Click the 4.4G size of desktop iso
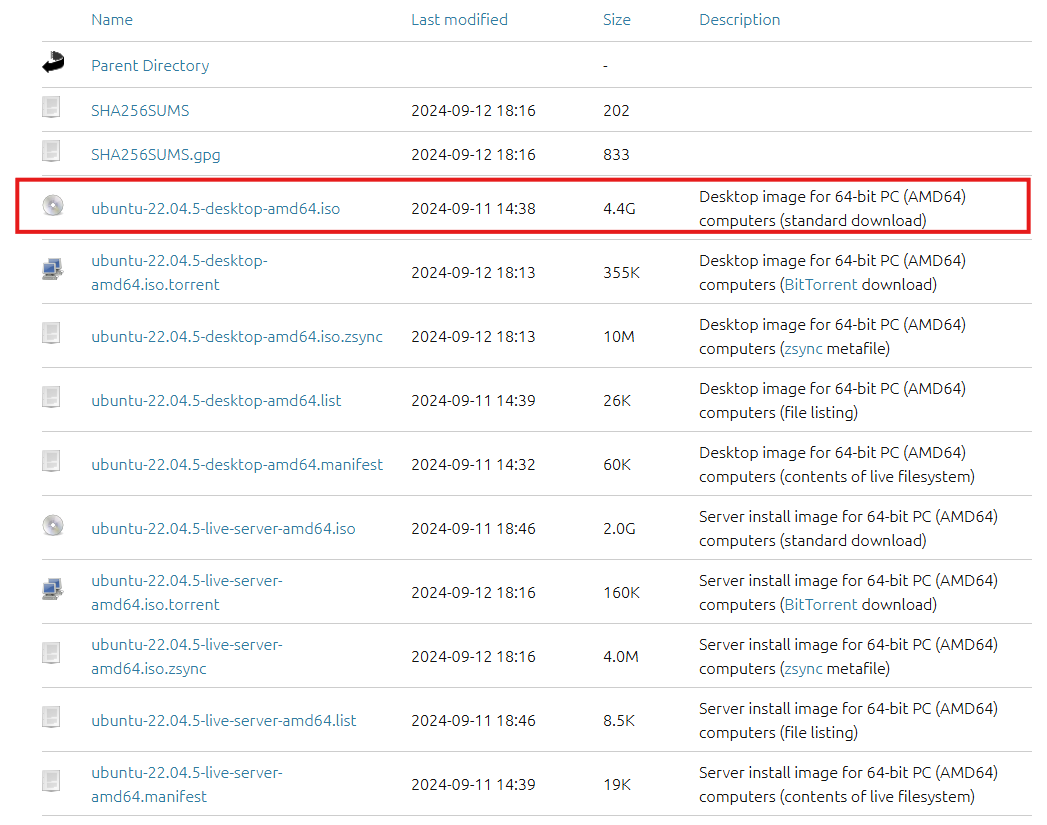This screenshot has height=825, width=1047. 619,208
